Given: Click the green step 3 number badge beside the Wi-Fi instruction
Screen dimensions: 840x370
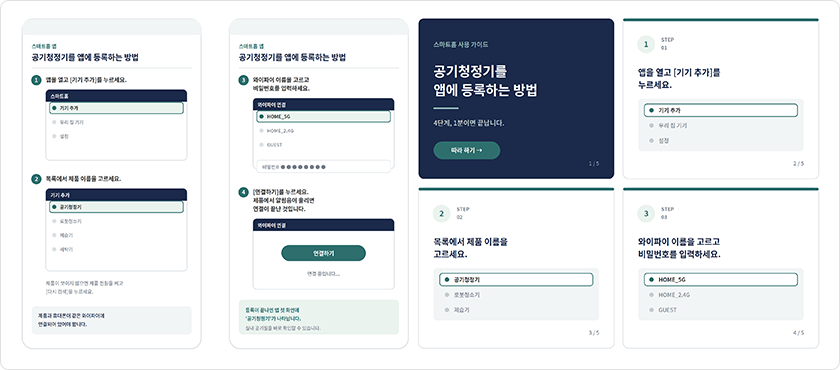Looking at the screenshot, I should (243, 80).
